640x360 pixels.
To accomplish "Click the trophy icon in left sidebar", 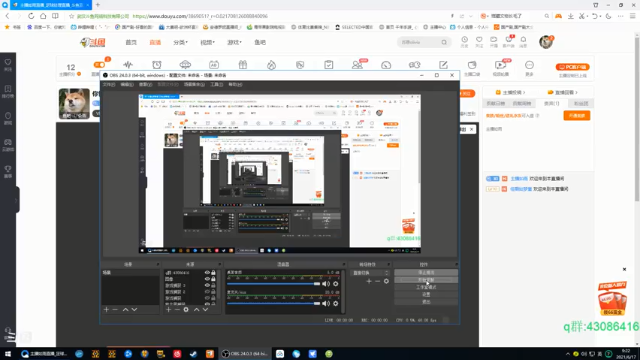I will pos(8,169).
